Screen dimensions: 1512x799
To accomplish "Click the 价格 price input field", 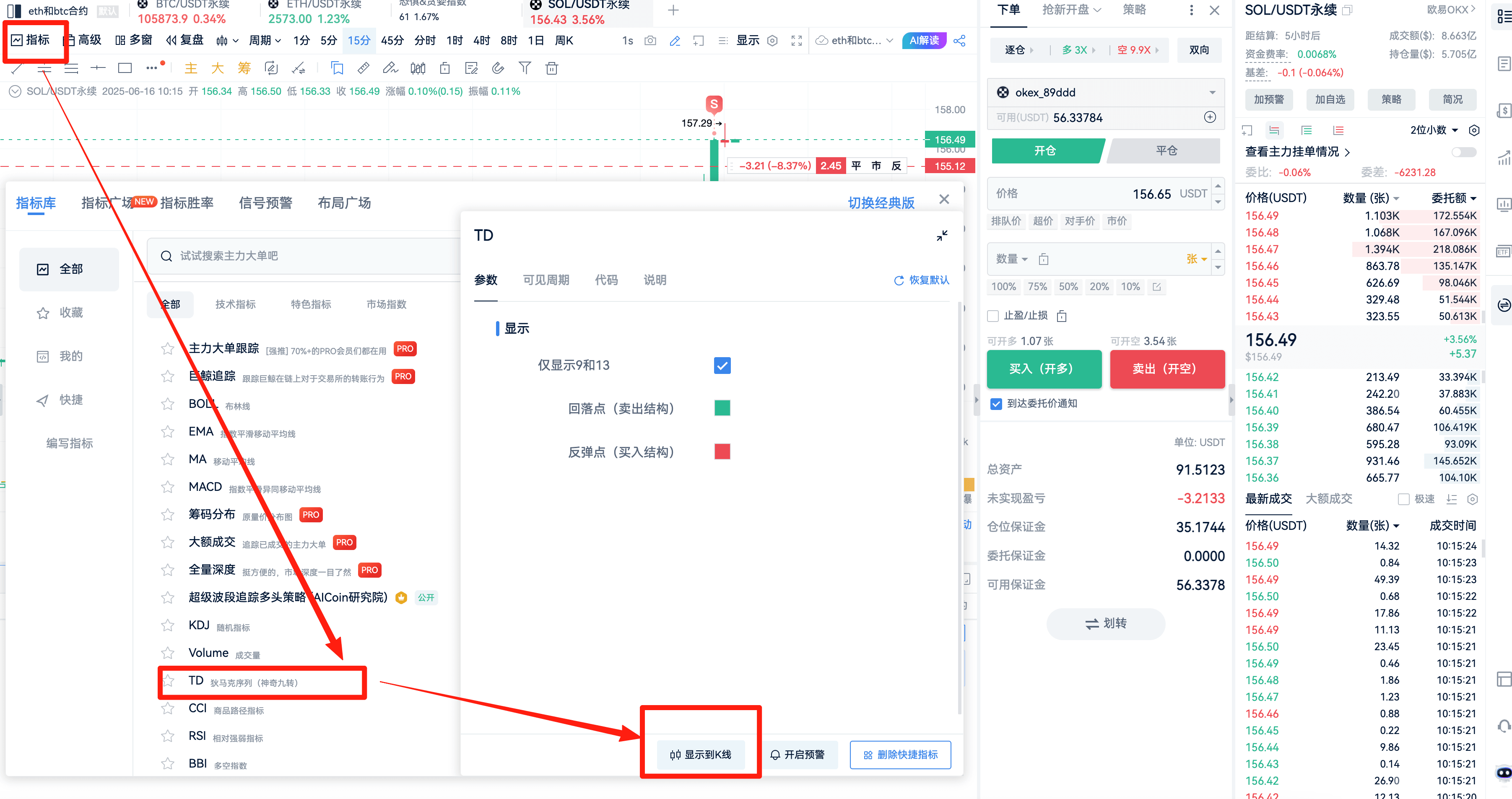I will coord(1099,194).
